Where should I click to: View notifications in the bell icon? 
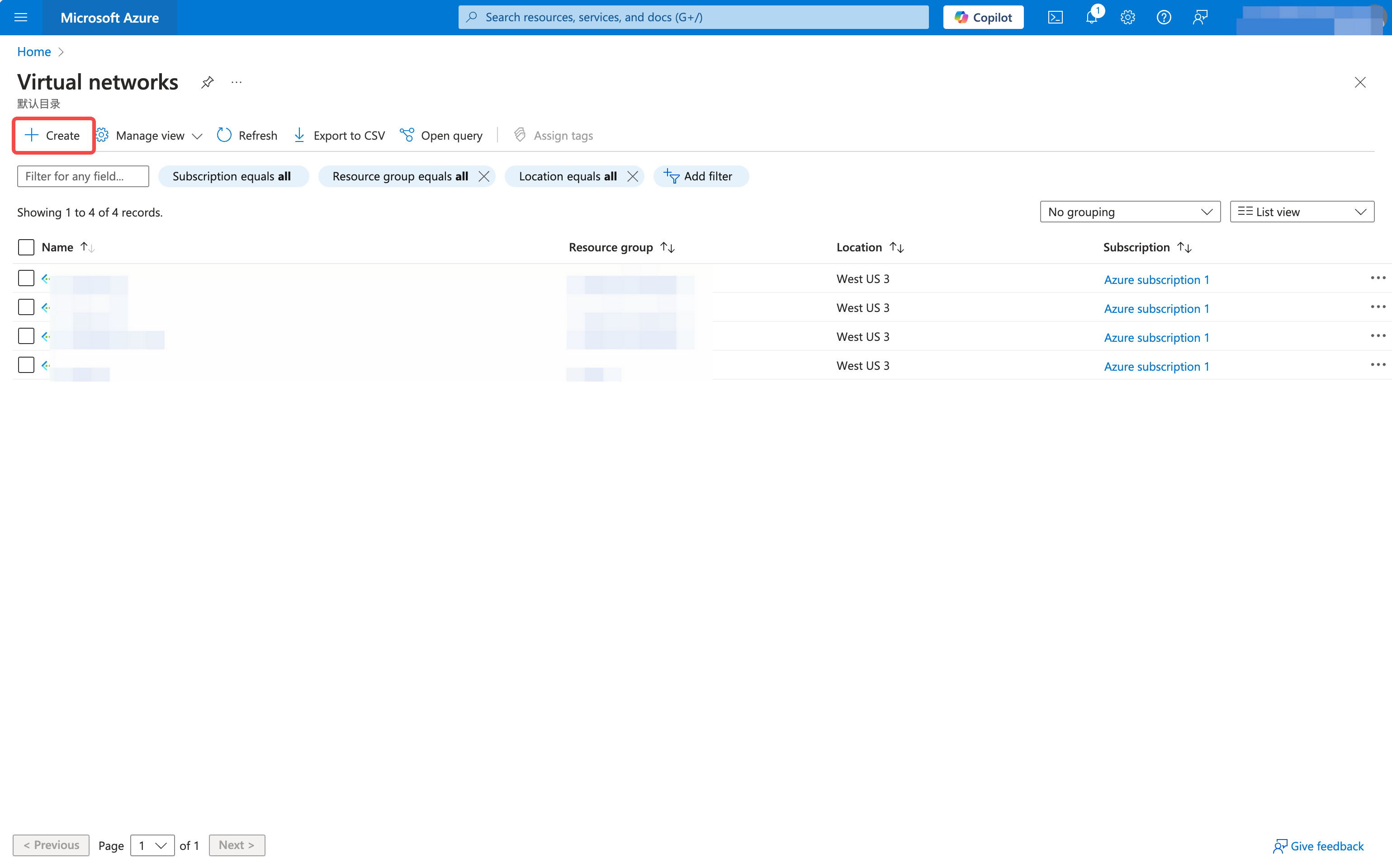point(1091,17)
